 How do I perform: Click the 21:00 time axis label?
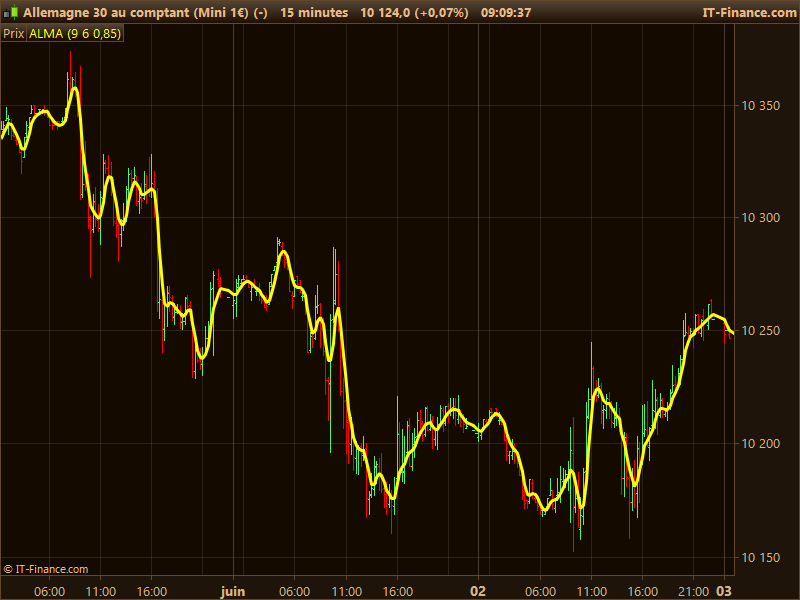point(693,592)
